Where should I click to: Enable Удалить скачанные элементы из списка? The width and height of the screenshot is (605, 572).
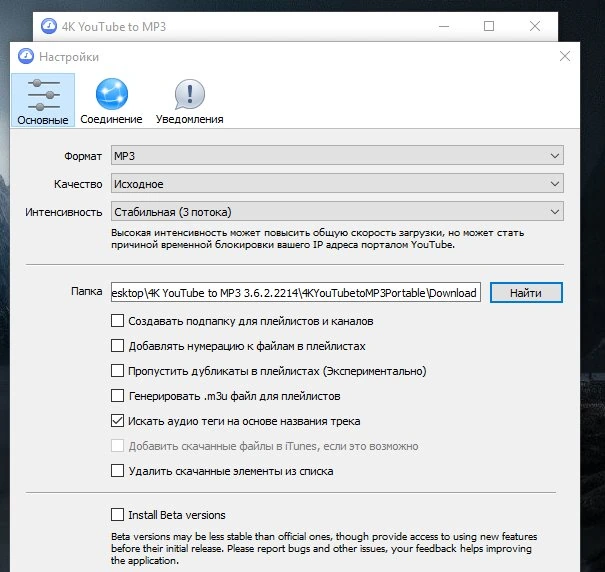(x=117, y=471)
